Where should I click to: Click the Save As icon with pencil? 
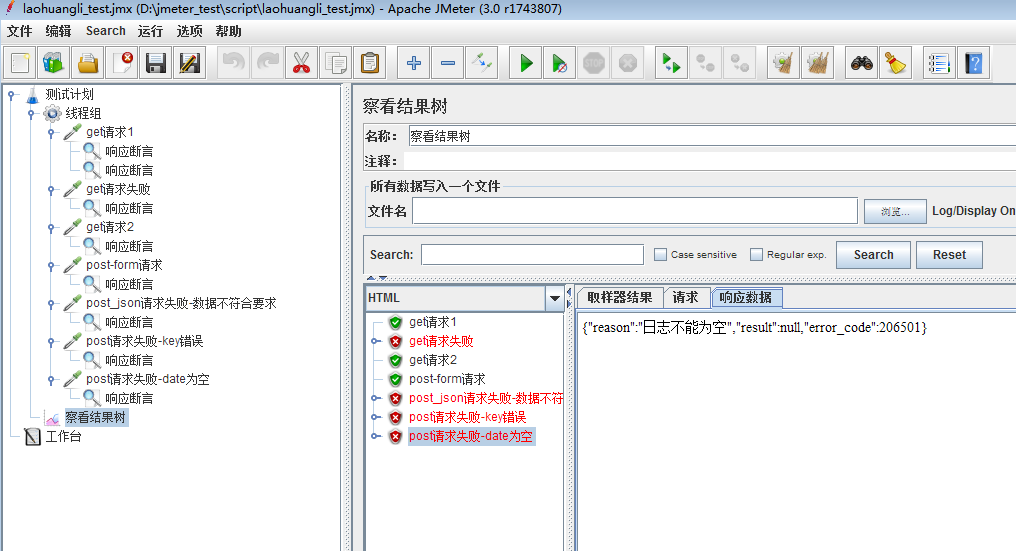(190, 63)
